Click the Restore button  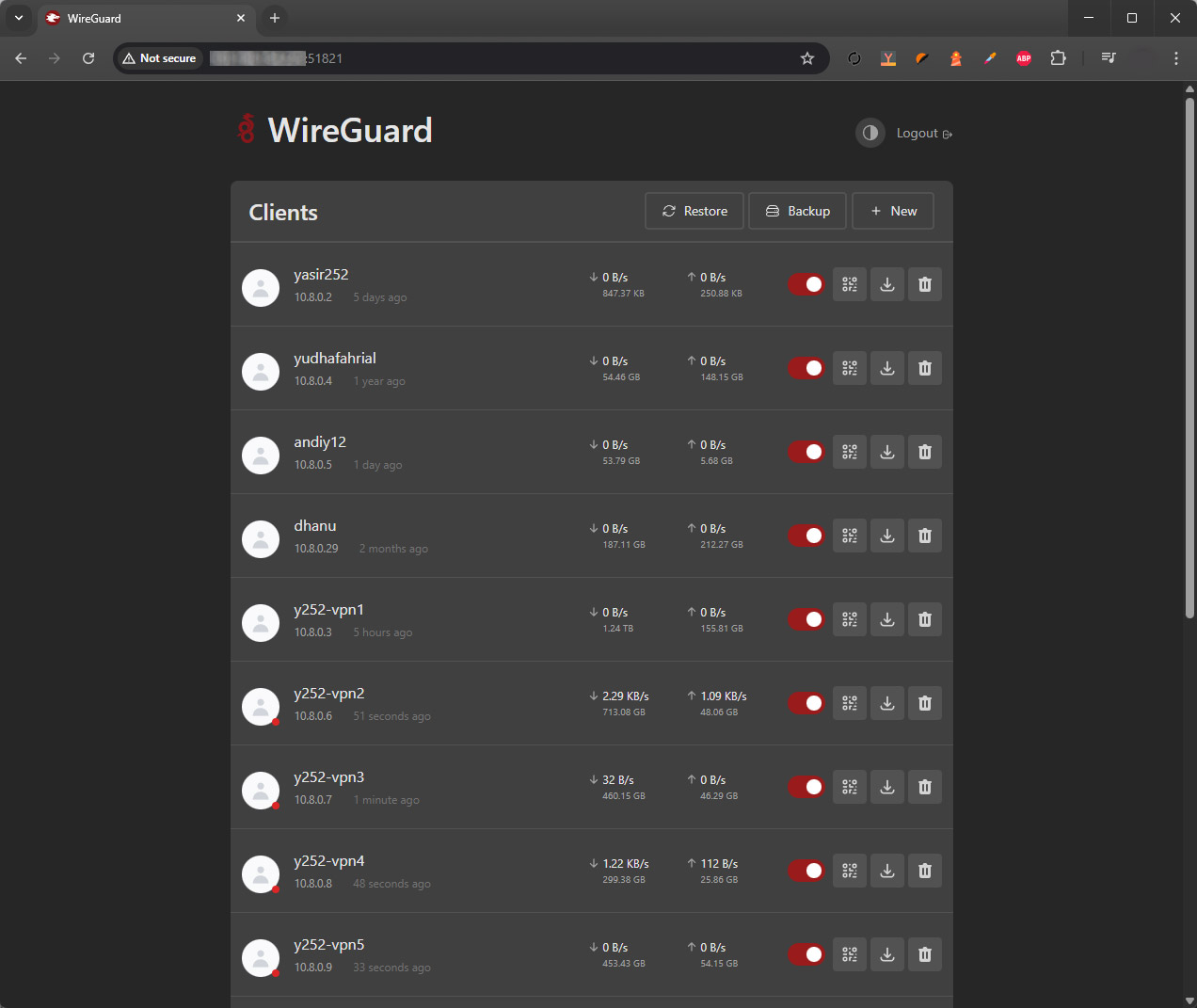694,211
